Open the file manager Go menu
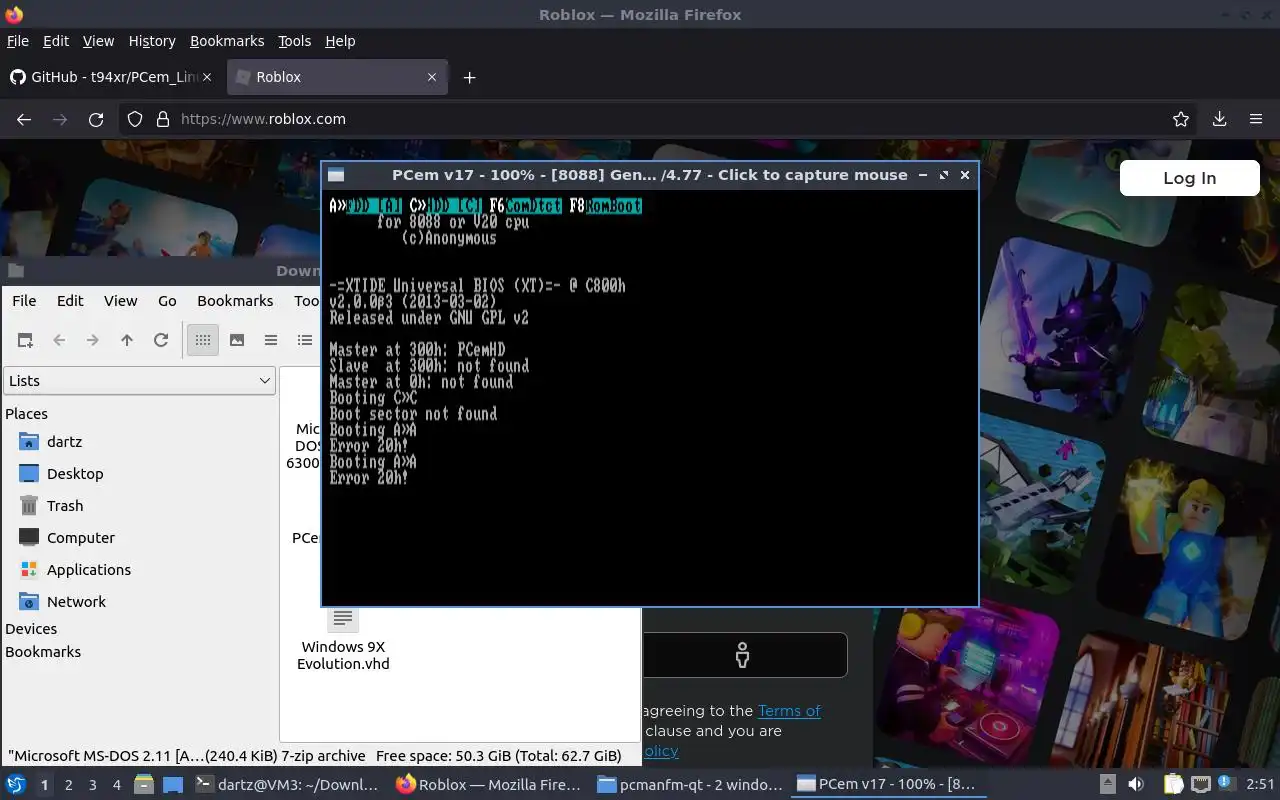This screenshot has height=800, width=1280. 167,300
